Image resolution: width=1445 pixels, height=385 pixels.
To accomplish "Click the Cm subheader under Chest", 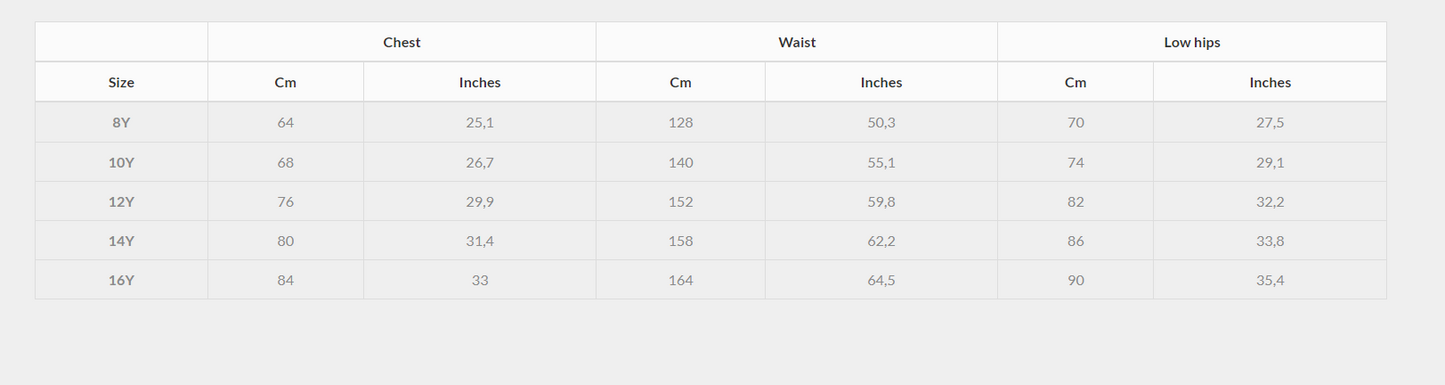I will (x=286, y=82).
